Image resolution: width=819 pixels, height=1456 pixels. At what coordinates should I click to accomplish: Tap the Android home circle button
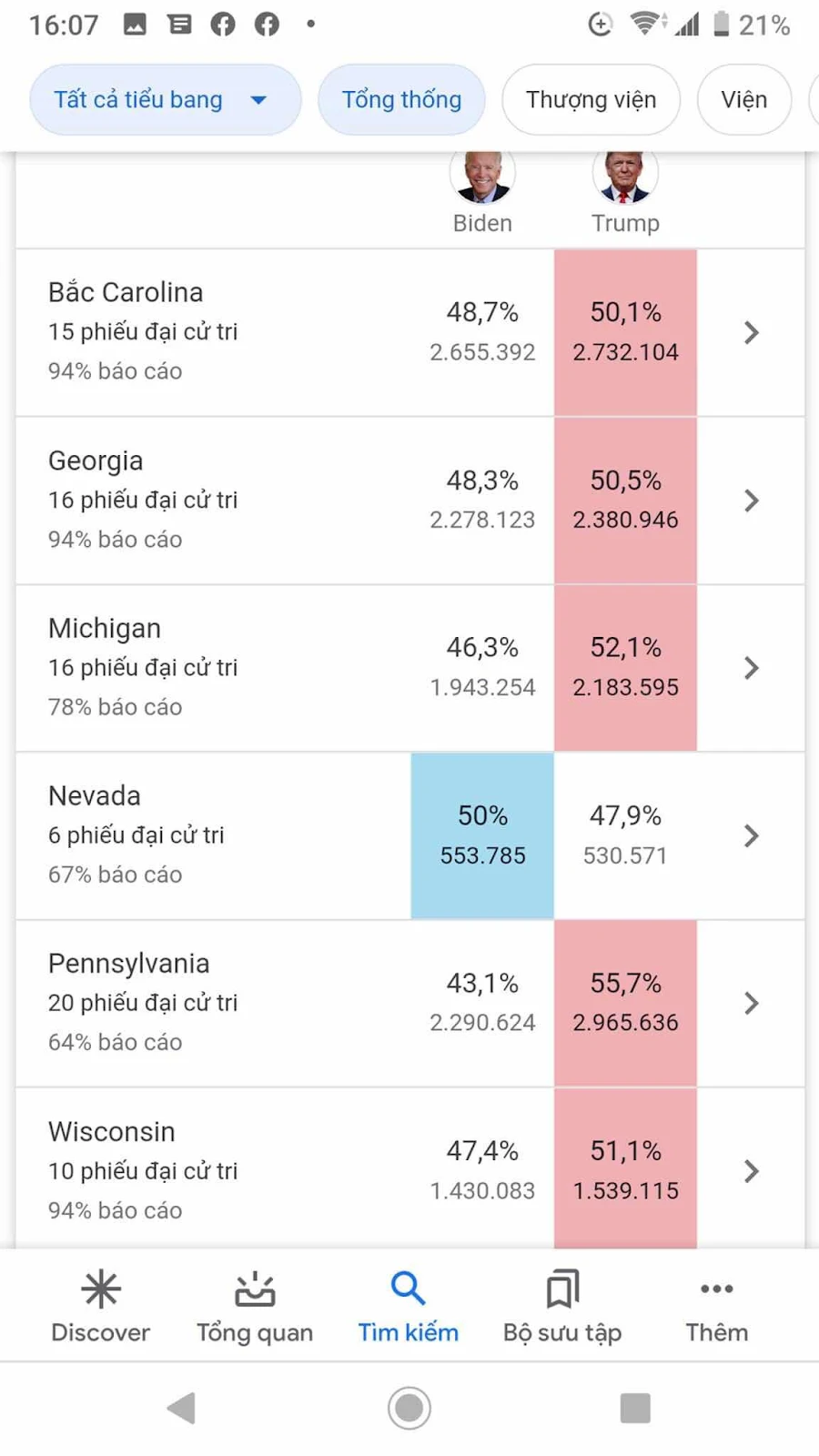point(409,1408)
